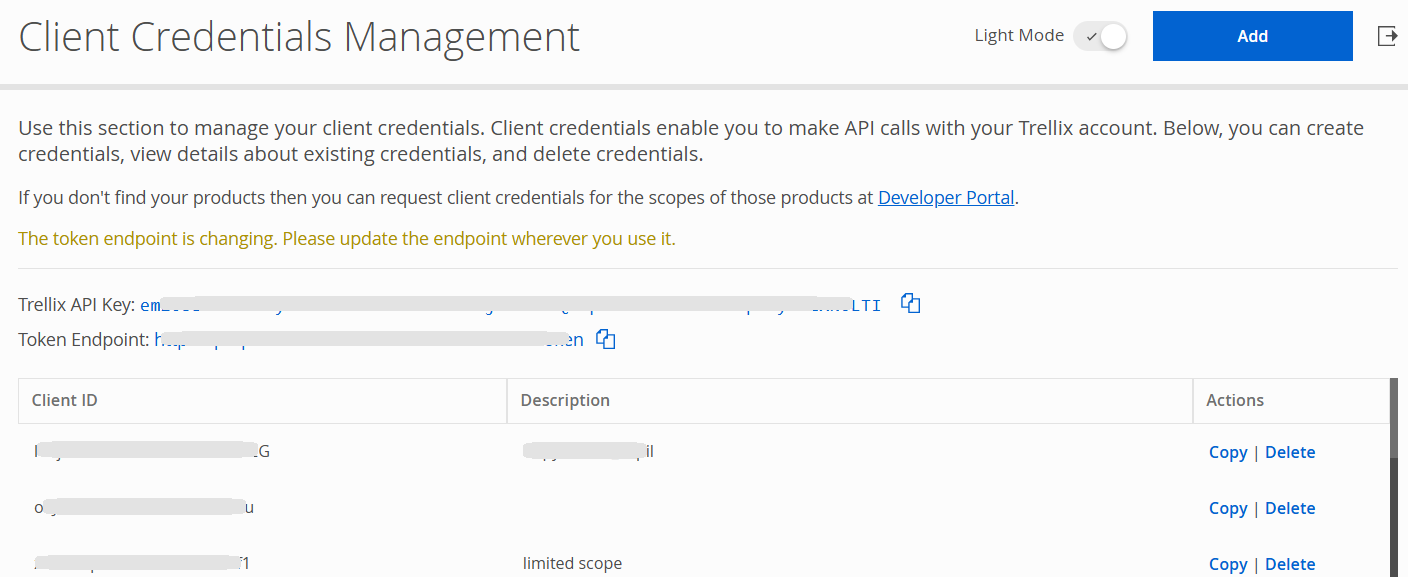Click the token endpoint changing warning text
Screen dimensions: 1408x577
347,239
